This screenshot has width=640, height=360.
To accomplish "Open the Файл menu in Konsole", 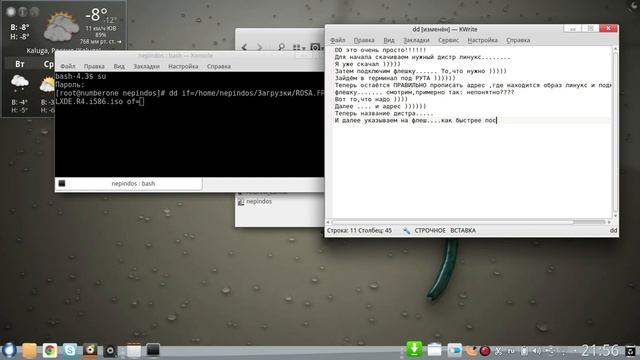I will (68, 66).
